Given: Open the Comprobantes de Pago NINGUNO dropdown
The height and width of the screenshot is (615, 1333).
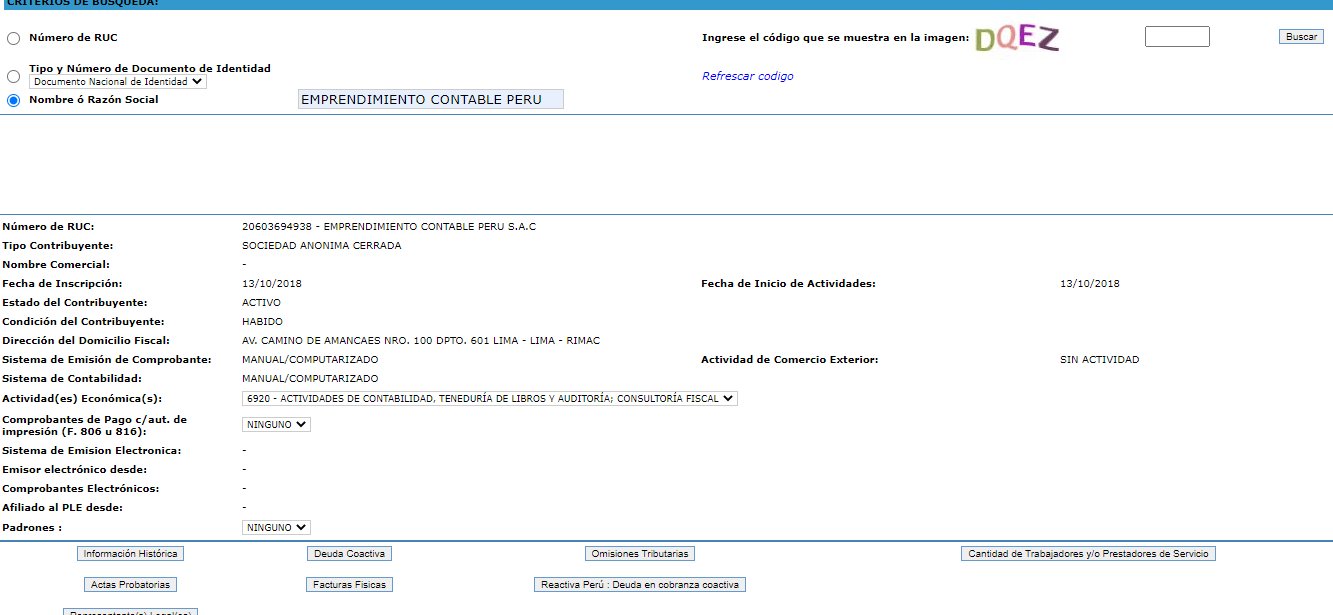Looking at the screenshot, I should [276, 424].
